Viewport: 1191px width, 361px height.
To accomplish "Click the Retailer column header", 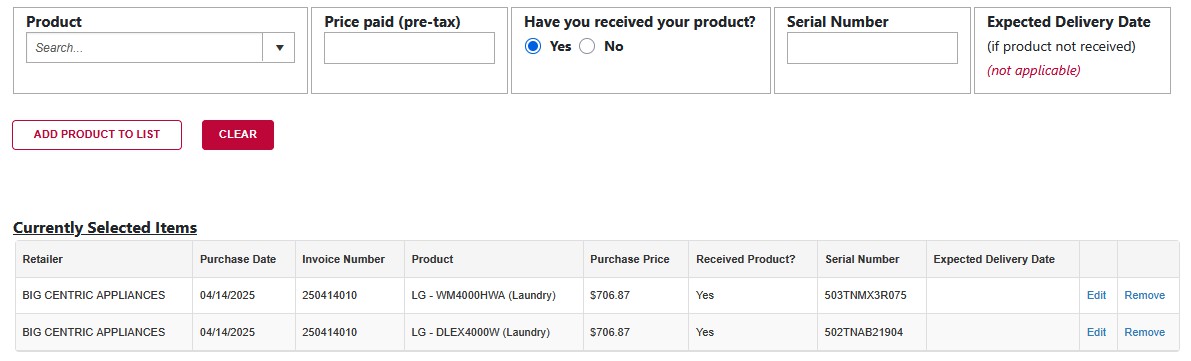I will pos(43,259).
